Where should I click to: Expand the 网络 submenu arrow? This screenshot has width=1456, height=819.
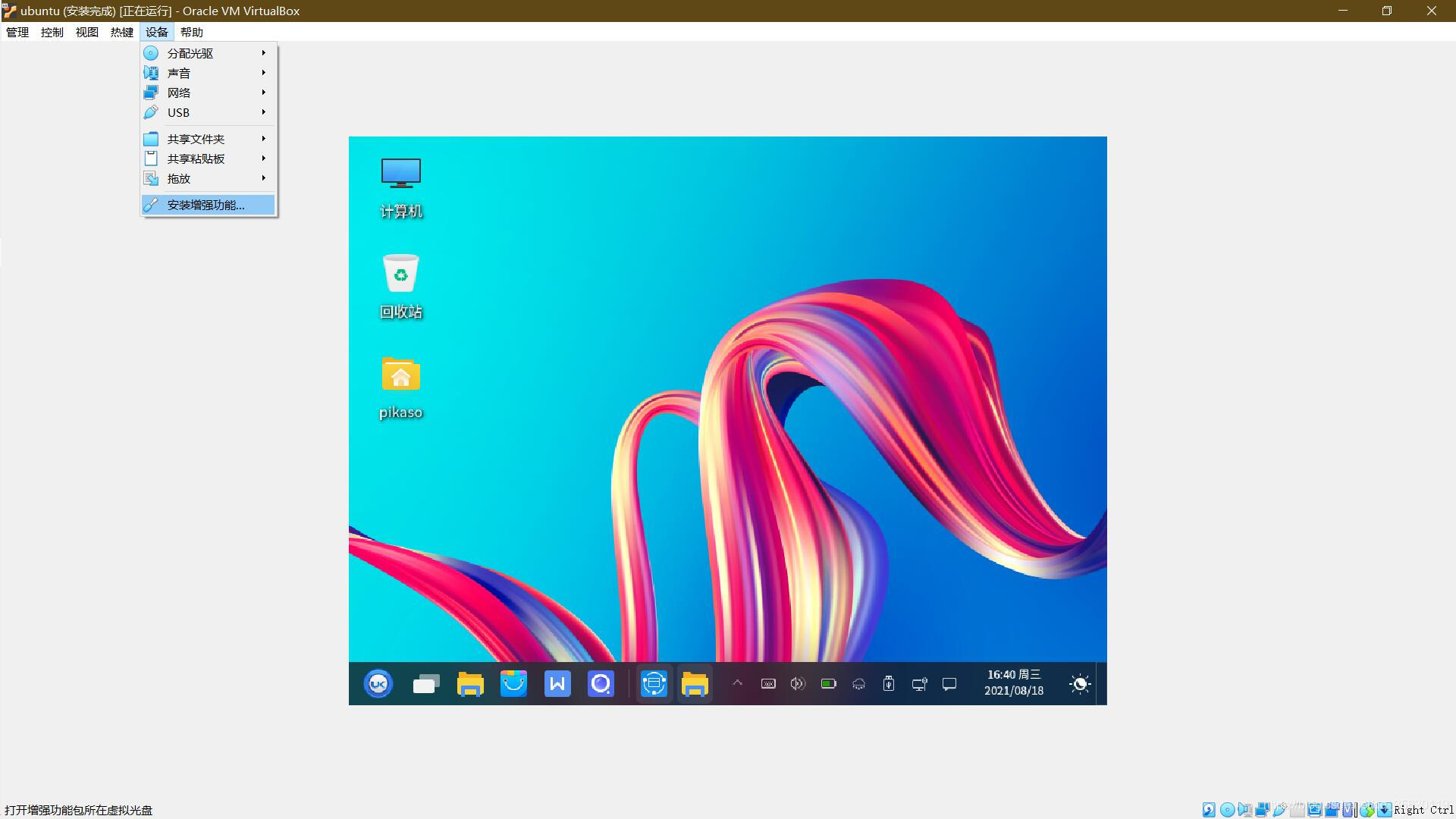click(x=263, y=92)
